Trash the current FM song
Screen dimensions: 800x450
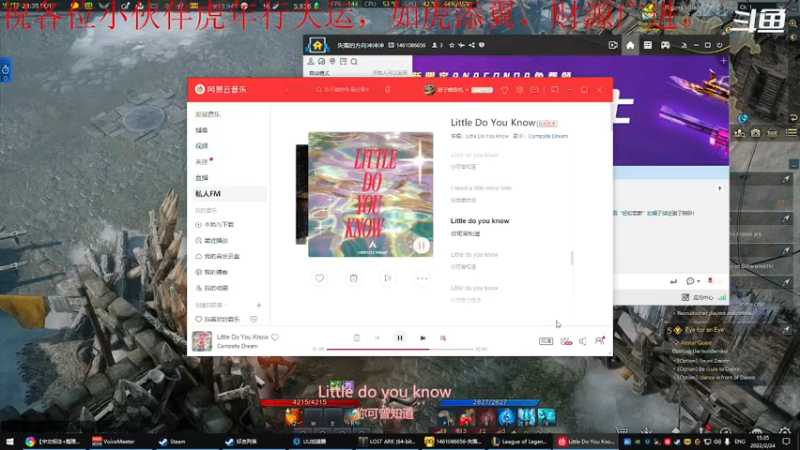click(354, 278)
